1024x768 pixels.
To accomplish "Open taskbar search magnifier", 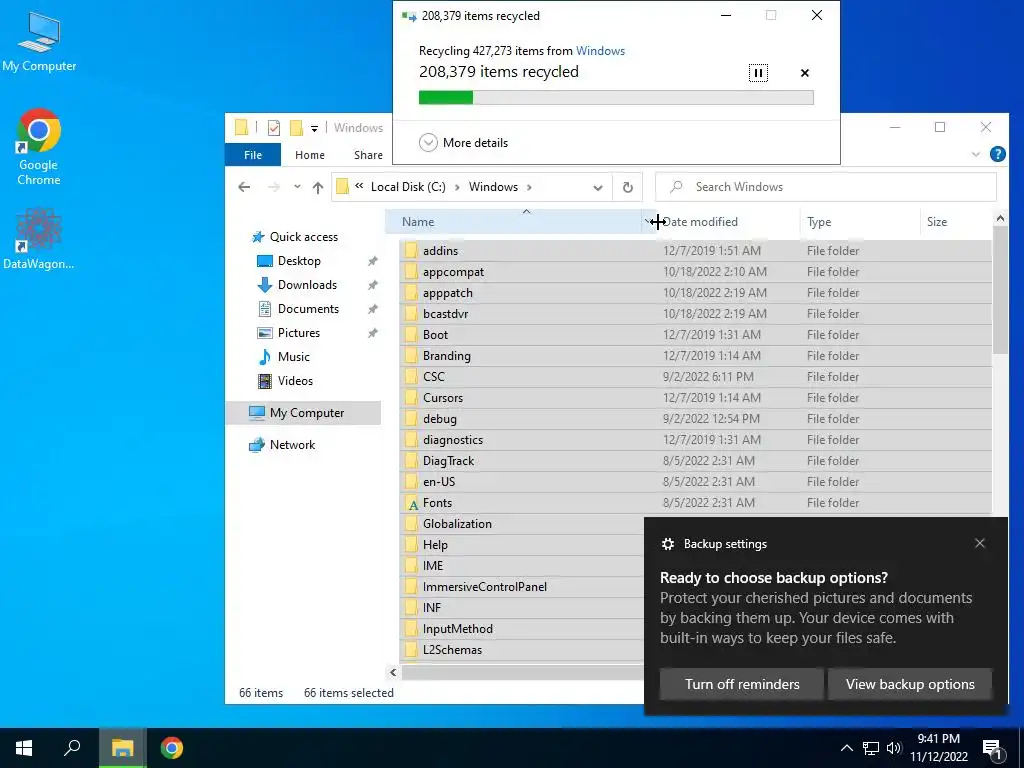I will point(72,748).
